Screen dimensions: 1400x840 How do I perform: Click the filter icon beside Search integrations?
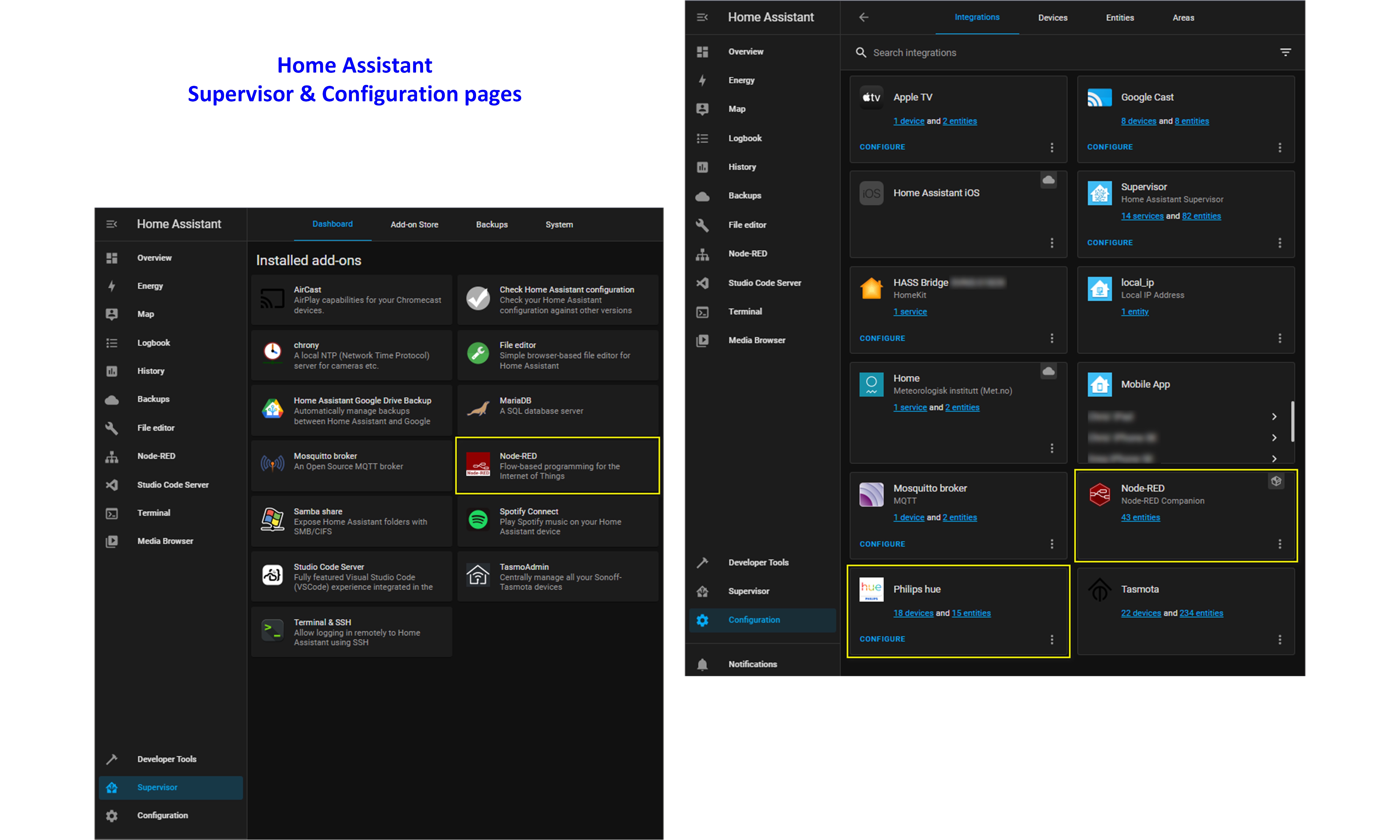click(x=1286, y=52)
